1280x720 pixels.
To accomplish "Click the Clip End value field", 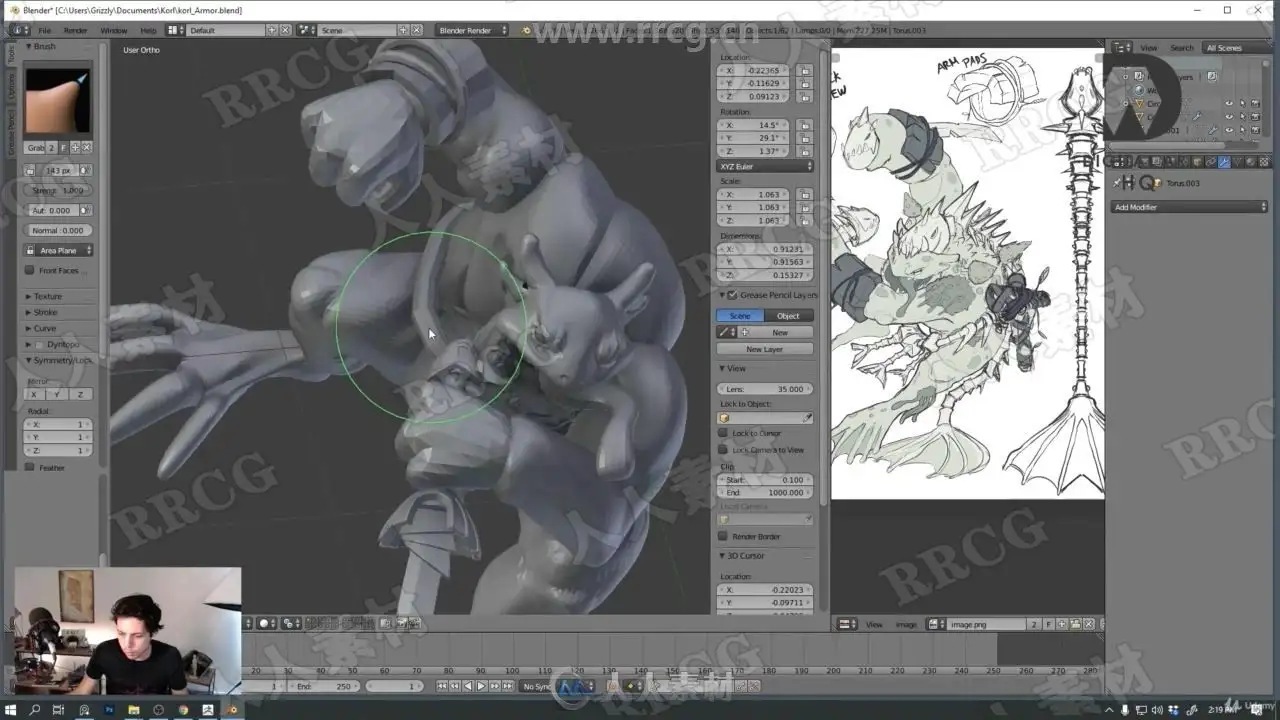I will click(x=765, y=493).
